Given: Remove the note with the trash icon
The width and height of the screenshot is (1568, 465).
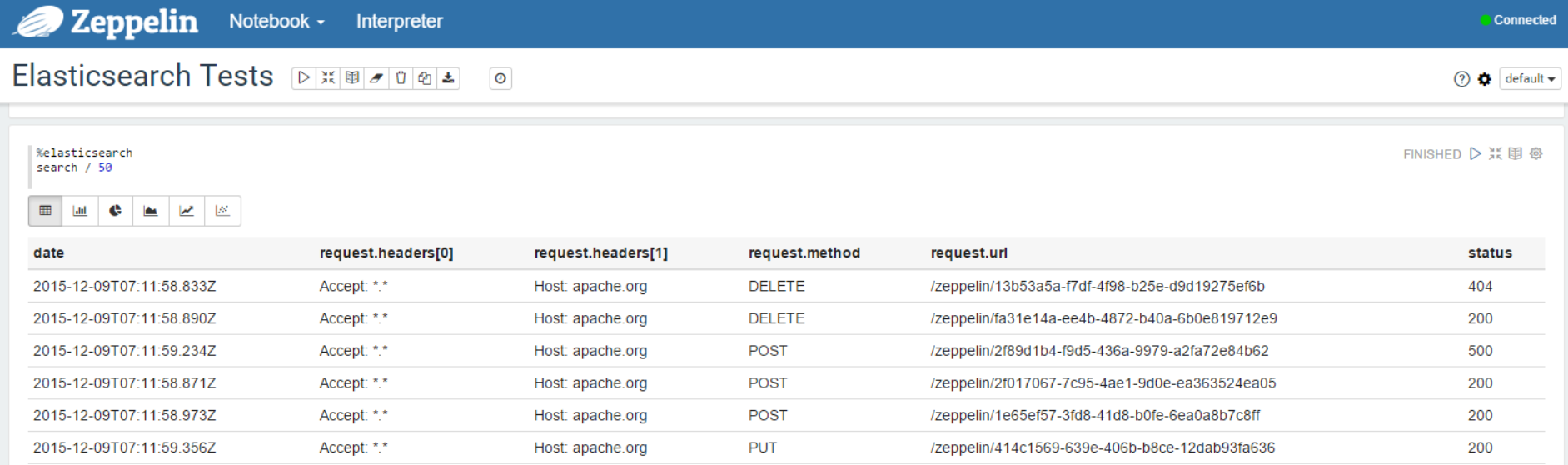Looking at the screenshot, I should [401, 78].
